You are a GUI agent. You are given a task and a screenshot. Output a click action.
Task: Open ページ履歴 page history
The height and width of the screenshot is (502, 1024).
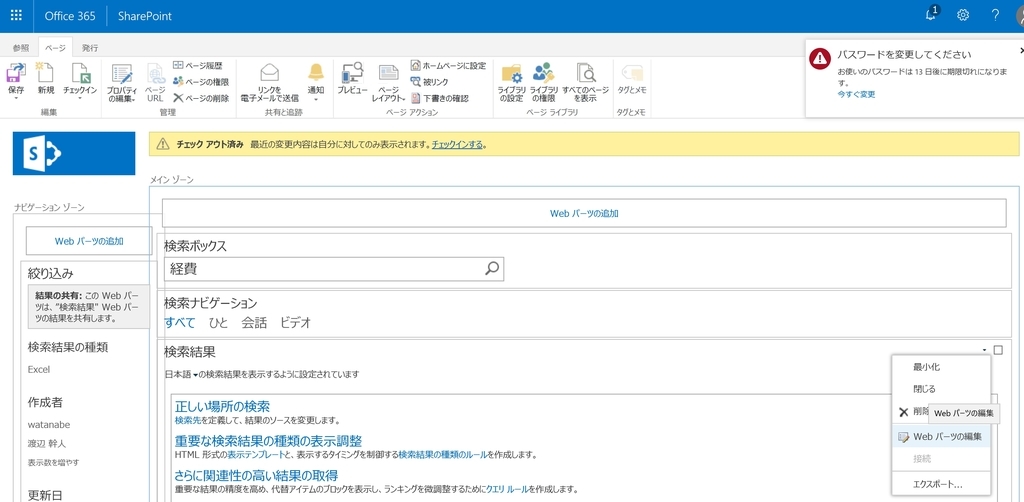point(198,65)
